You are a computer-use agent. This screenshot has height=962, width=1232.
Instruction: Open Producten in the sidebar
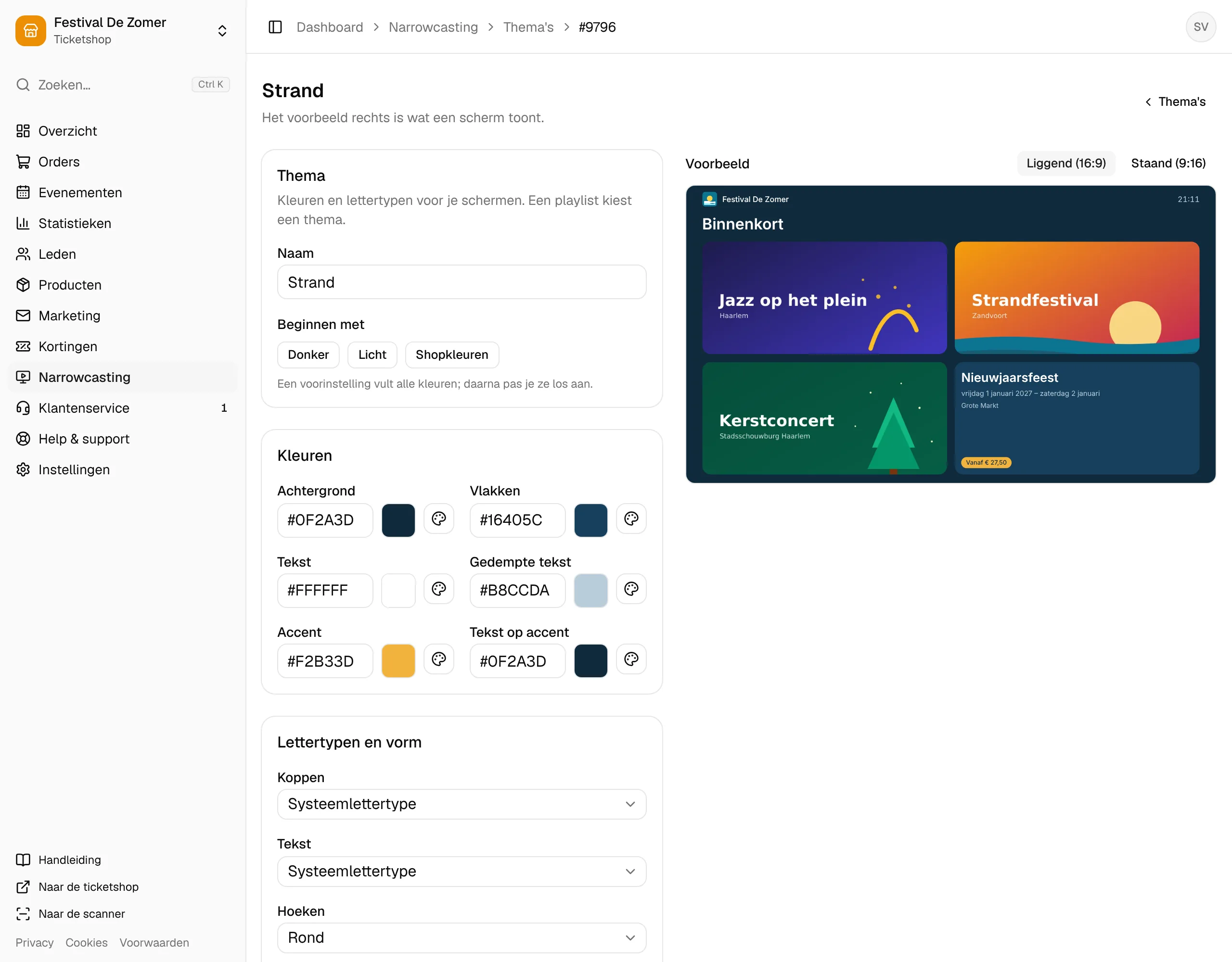pyautogui.click(x=123, y=285)
